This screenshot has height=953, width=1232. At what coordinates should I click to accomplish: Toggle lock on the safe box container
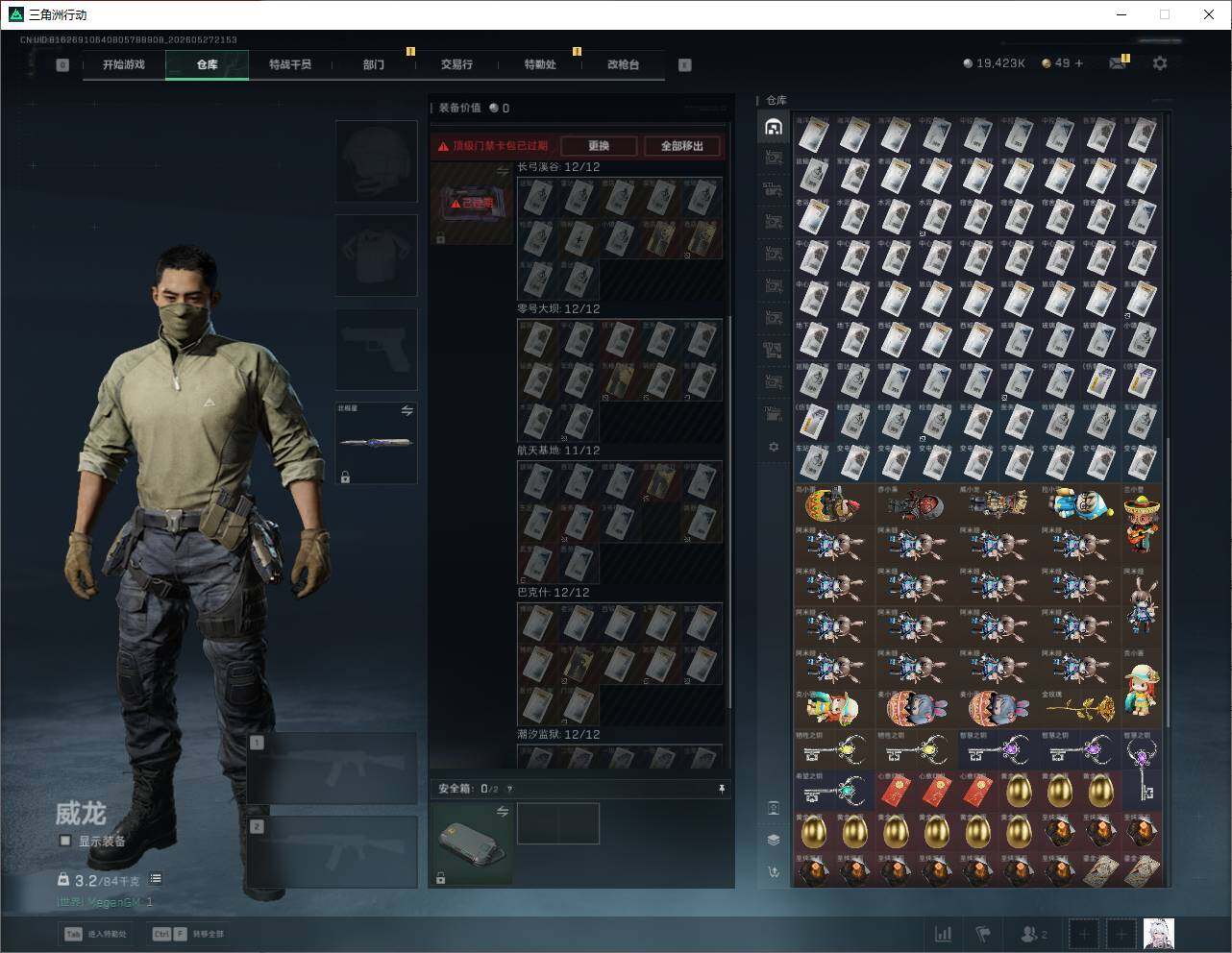point(440,878)
